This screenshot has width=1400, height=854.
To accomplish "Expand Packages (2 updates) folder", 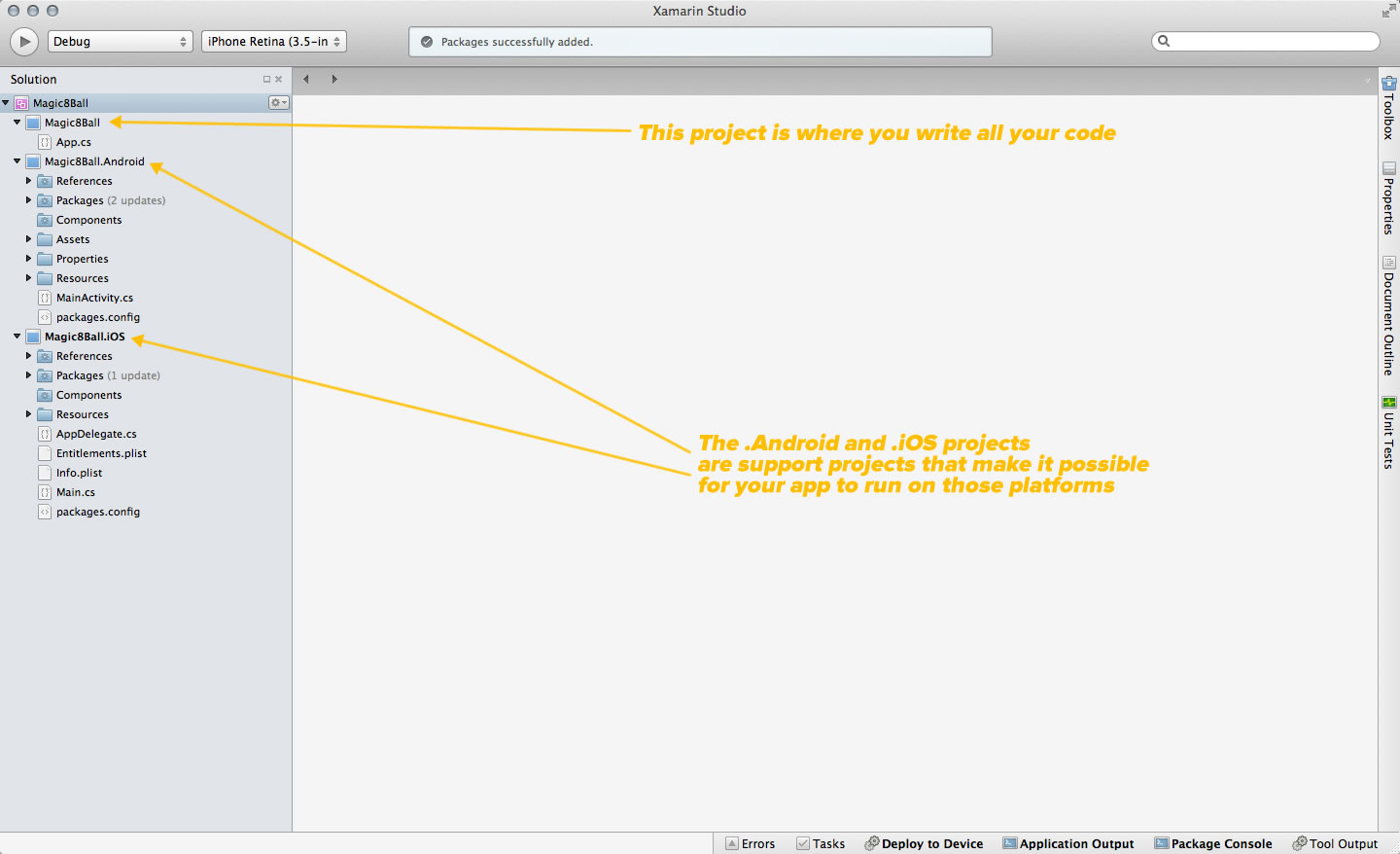I will (29, 200).
